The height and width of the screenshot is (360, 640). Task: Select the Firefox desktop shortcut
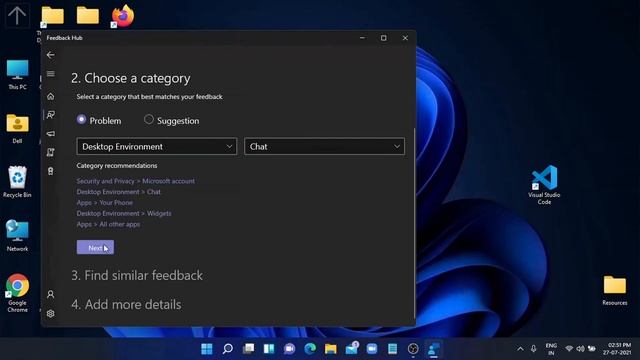click(123, 16)
